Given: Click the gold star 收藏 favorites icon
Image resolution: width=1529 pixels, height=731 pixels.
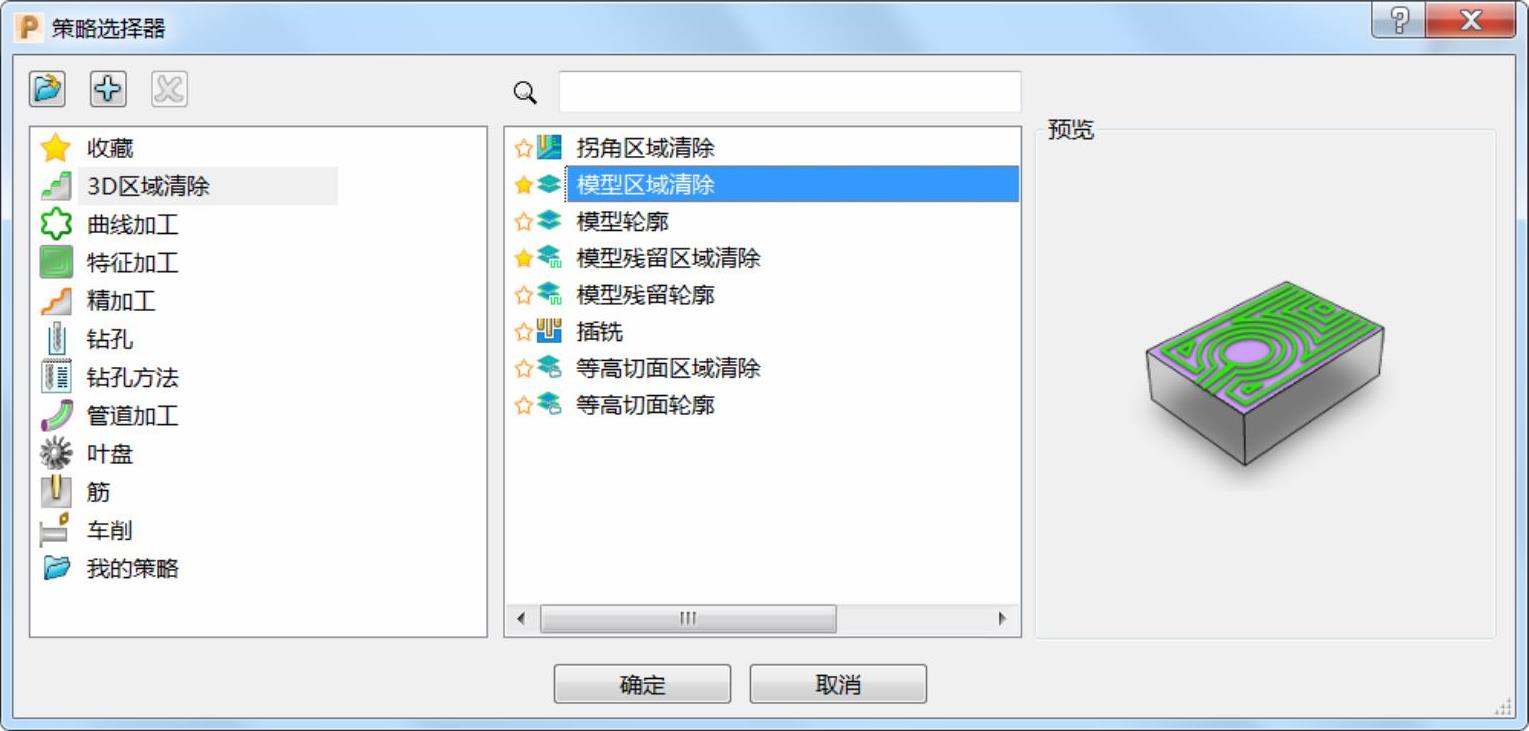Looking at the screenshot, I should tap(56, 148).
